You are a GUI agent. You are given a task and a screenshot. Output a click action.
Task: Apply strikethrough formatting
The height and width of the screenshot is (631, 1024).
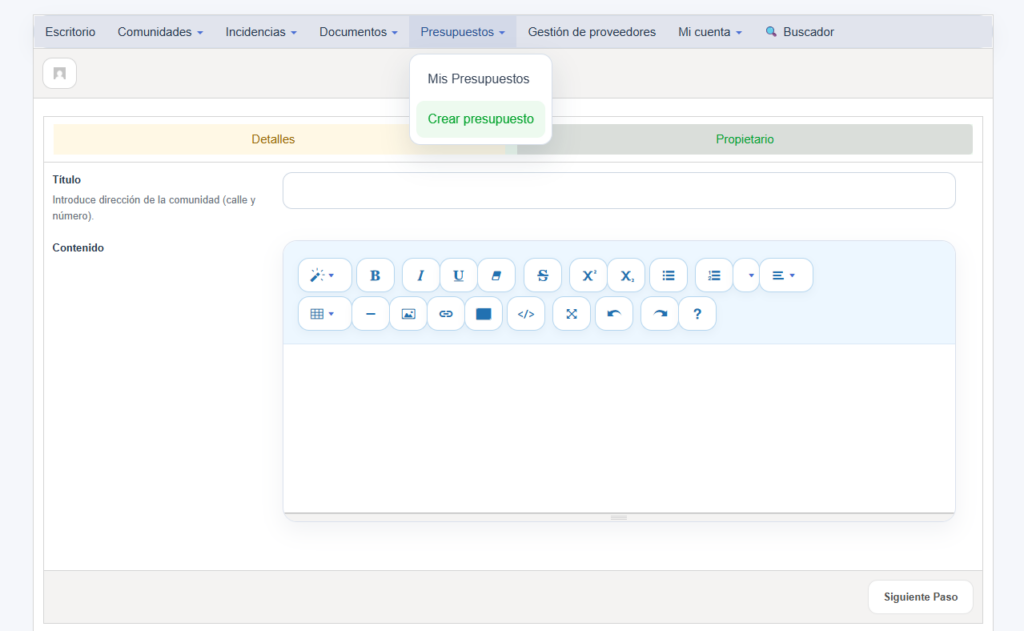543,275
